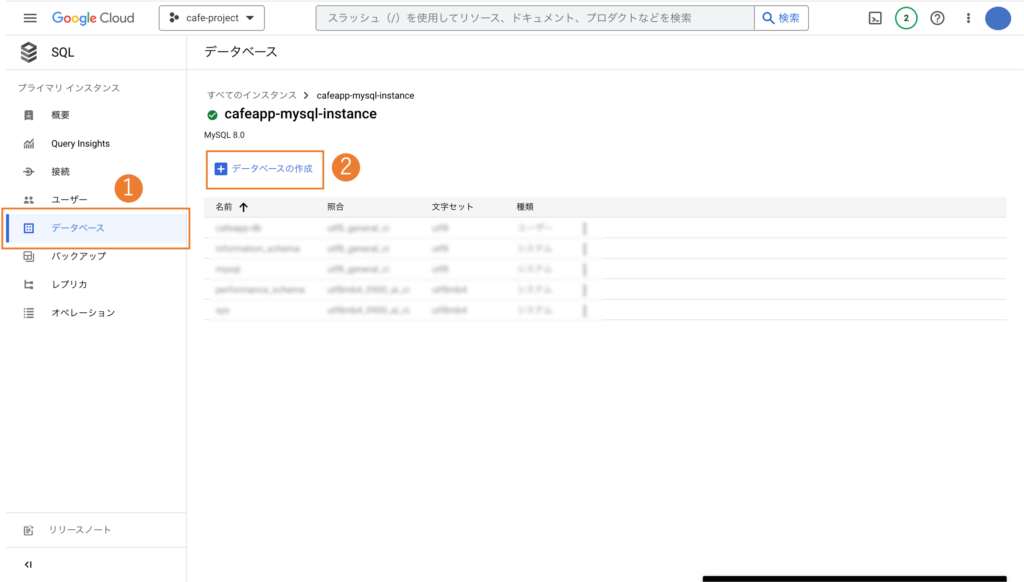Open Query Insights in the sidebar
This screenshot has height=582, width=1024.
click(80, 144)
